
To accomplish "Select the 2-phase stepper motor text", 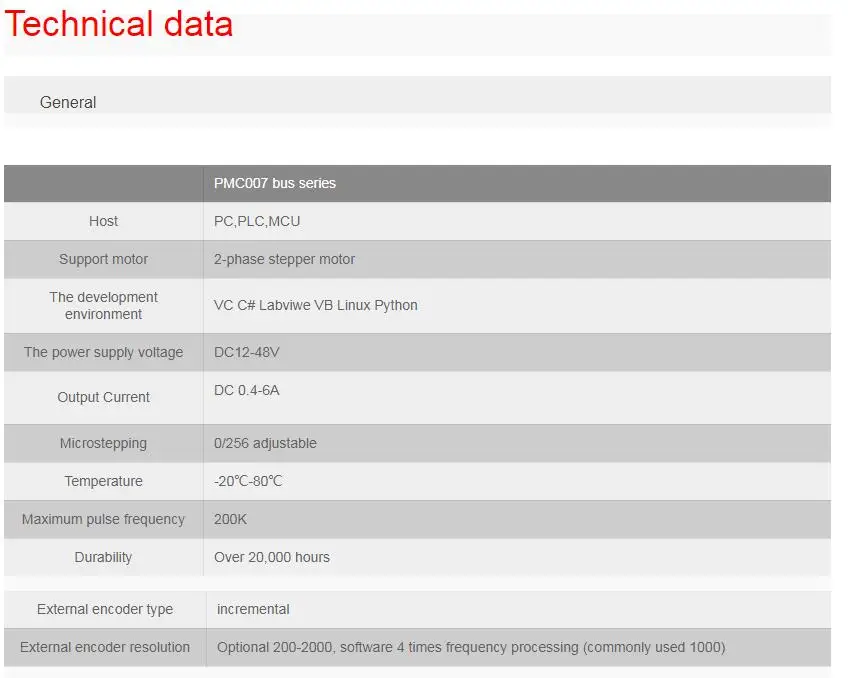I will pyautogui.click(x=284, y=259).
